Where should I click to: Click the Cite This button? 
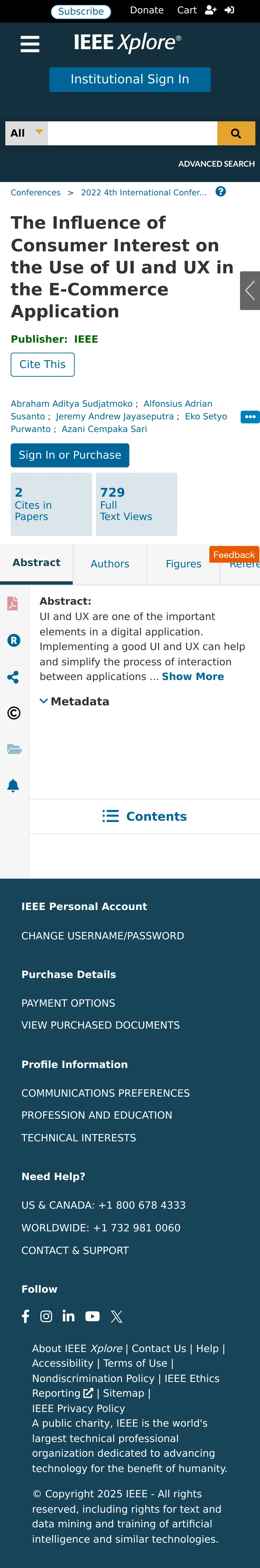(43, 365)
